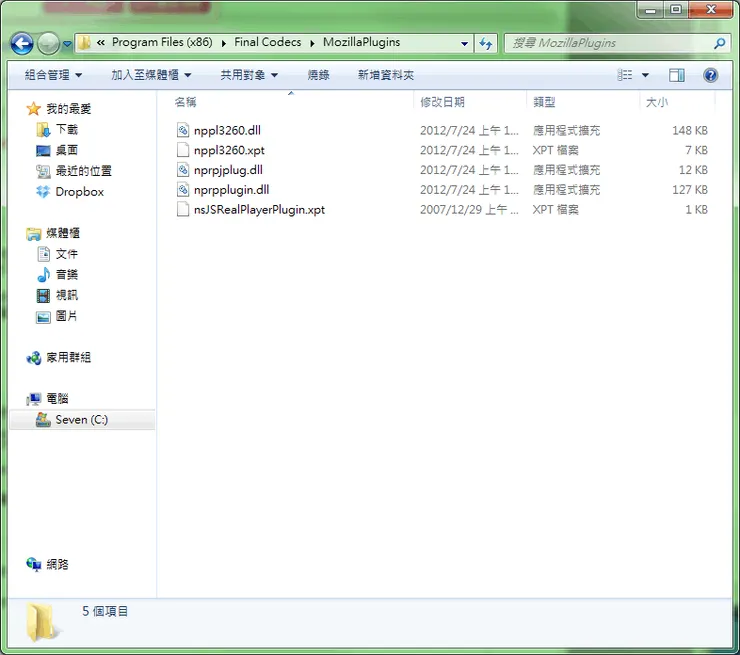
Task: Open the recent pages dropdown arrow
Action: tap(67, 44)
